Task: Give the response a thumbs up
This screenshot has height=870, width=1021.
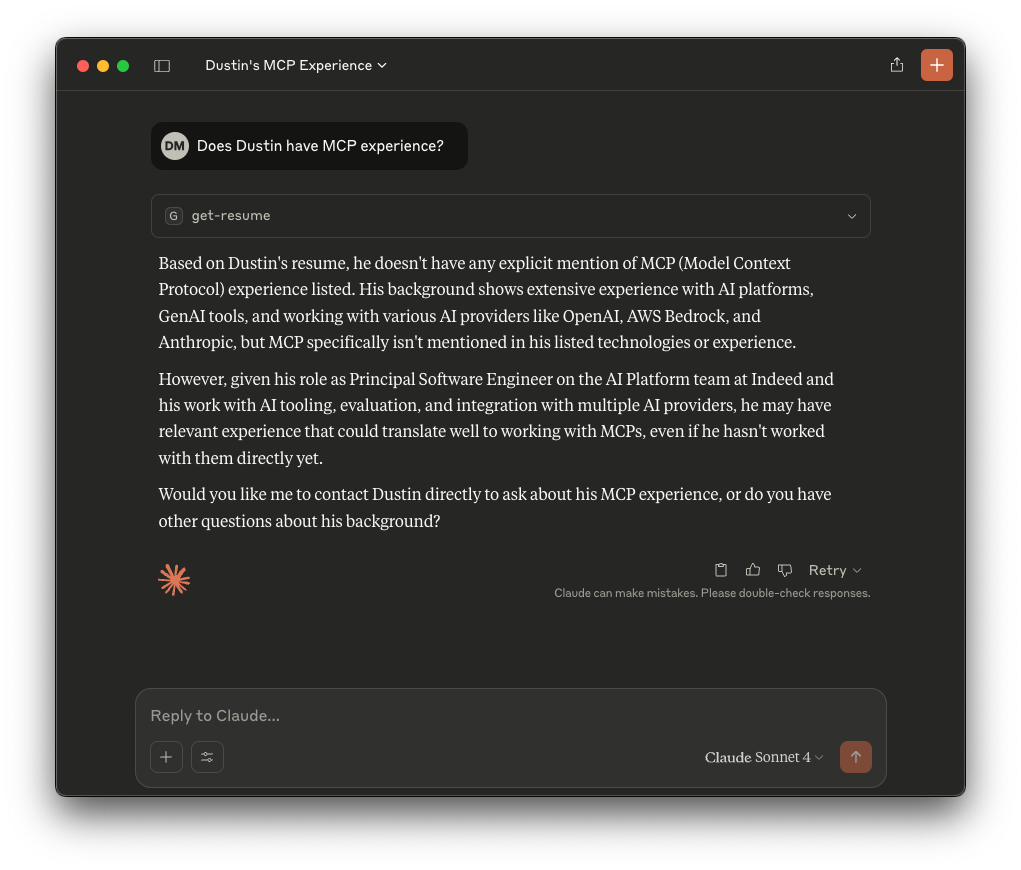Action: click(x=753, y=570)
